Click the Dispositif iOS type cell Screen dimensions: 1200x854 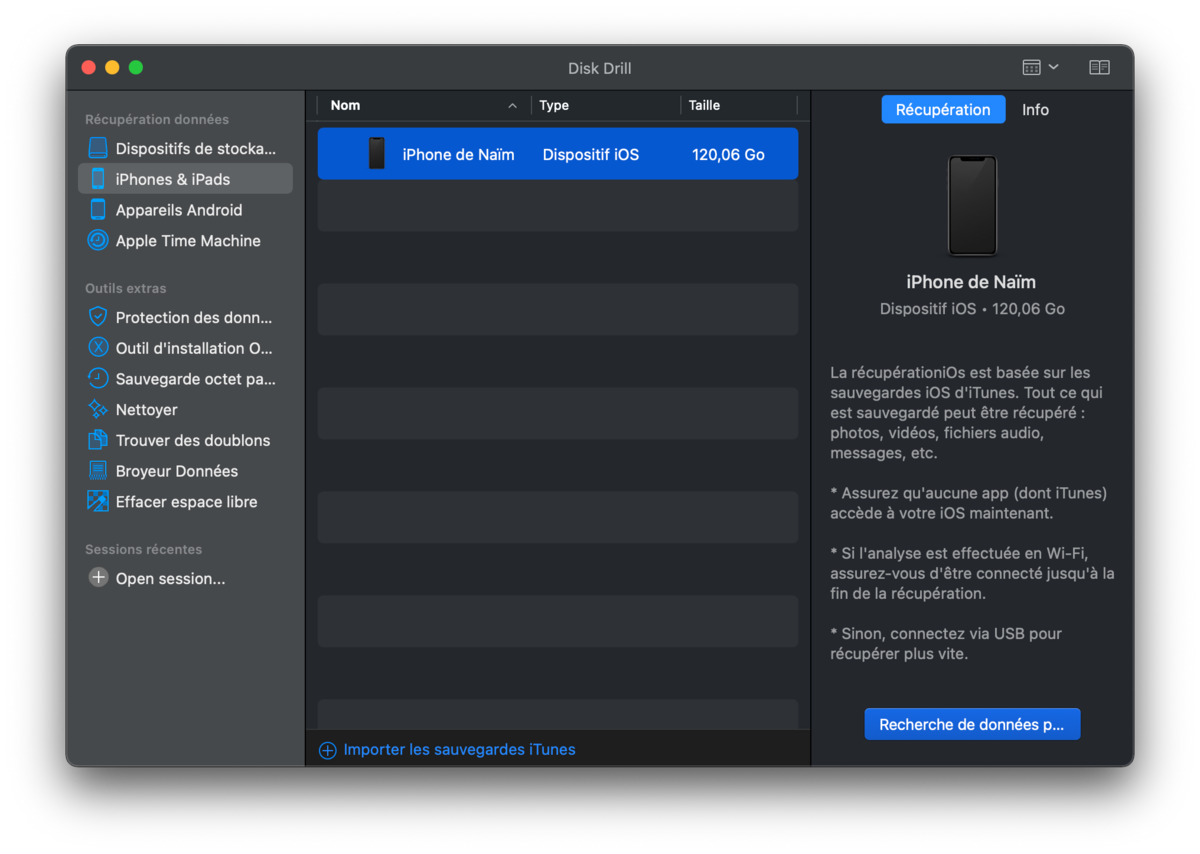[590, 154]
